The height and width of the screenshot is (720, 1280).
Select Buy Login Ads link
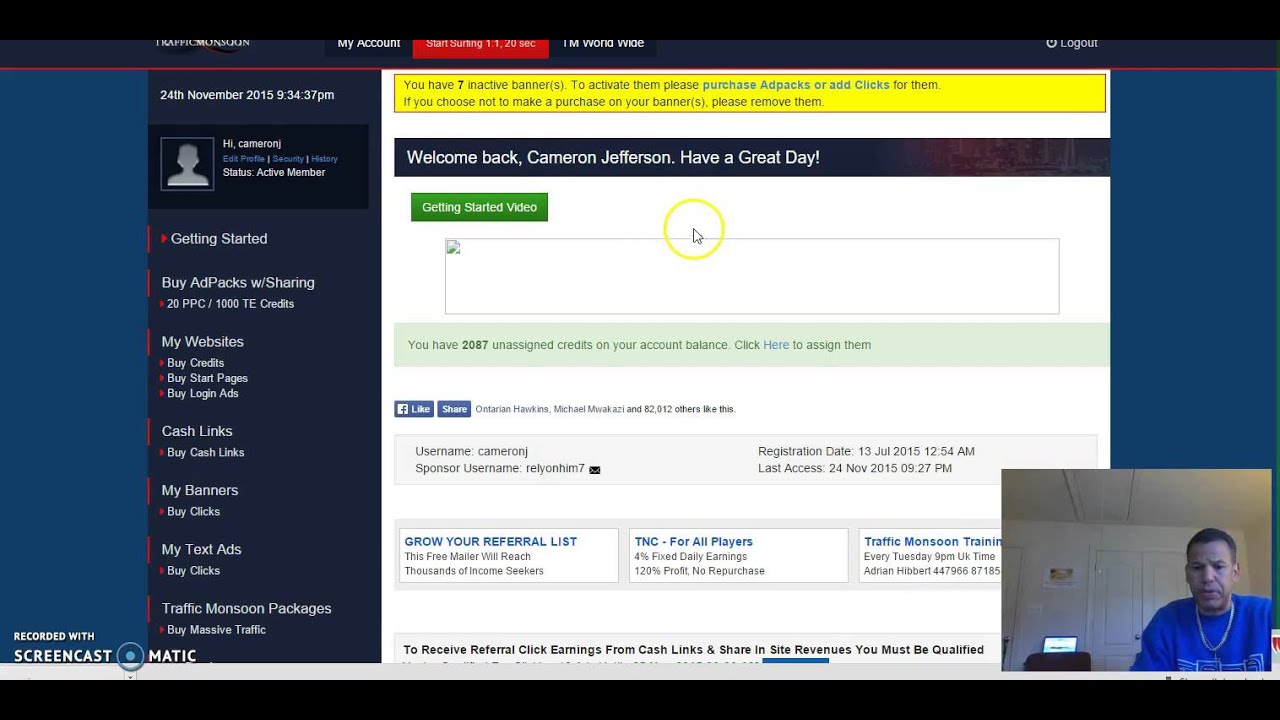(202, 393)
